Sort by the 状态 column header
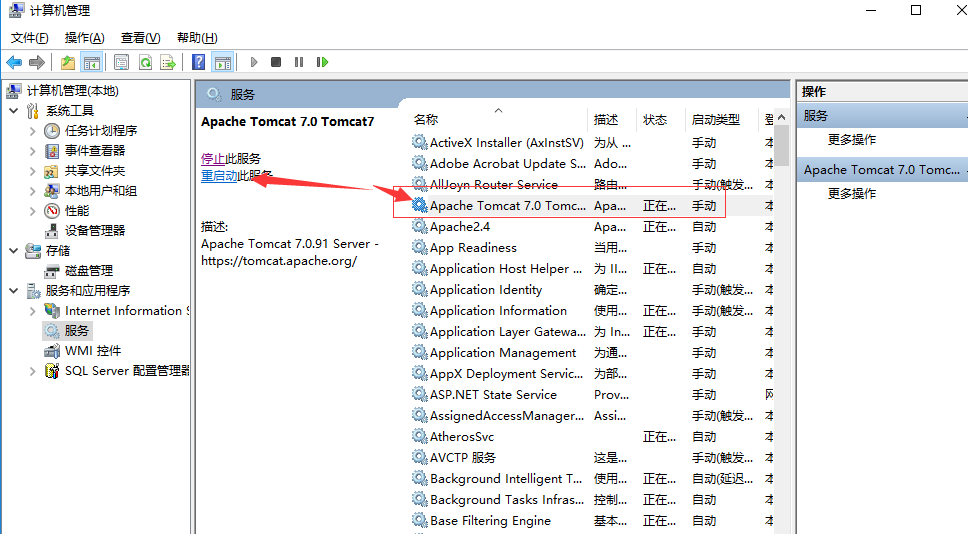Image resolution: width=968 pixels, height=534 pixels. click(x=660, y=120)
